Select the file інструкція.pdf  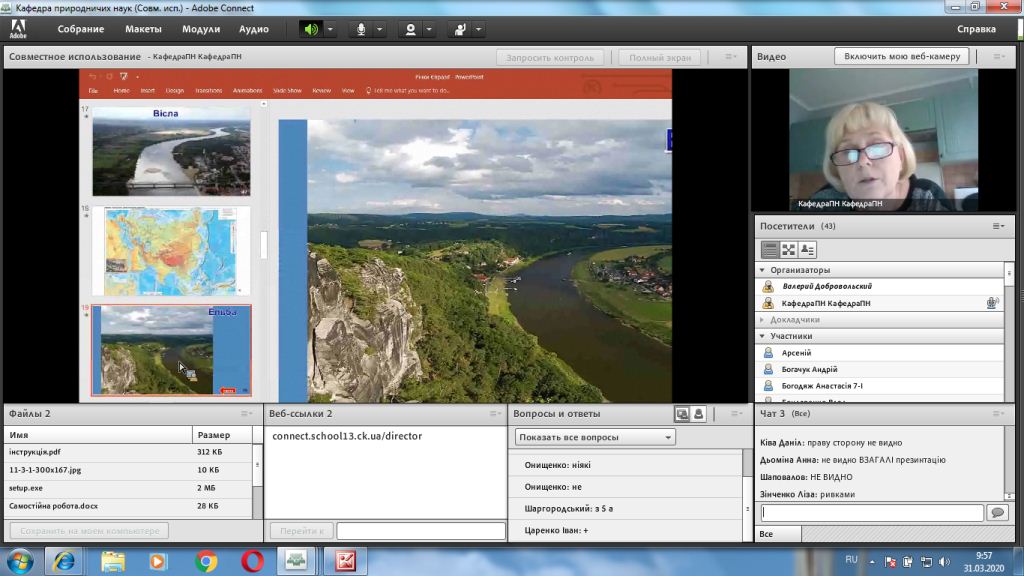pos(128,452)
